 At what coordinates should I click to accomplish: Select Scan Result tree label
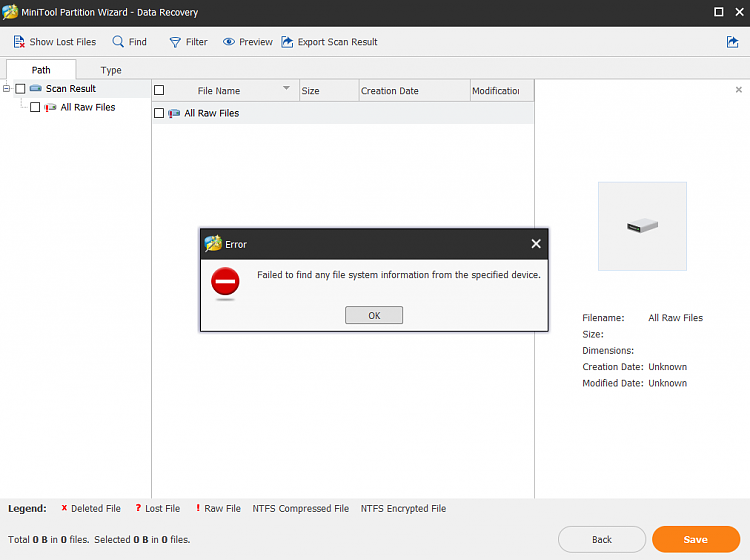[x=71, y=88]
